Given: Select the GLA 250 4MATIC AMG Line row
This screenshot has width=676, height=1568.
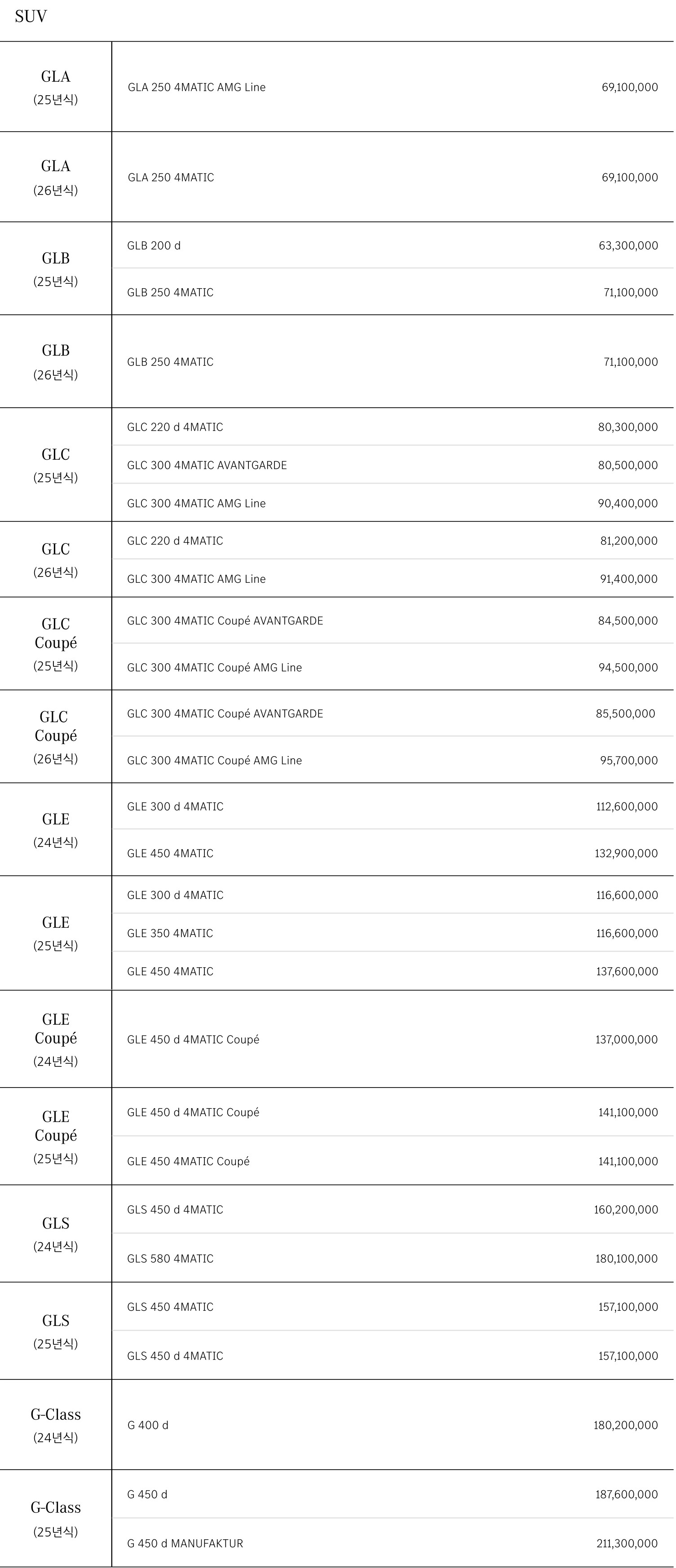Looking at the screenshot, I should click(x=393, y=87).
